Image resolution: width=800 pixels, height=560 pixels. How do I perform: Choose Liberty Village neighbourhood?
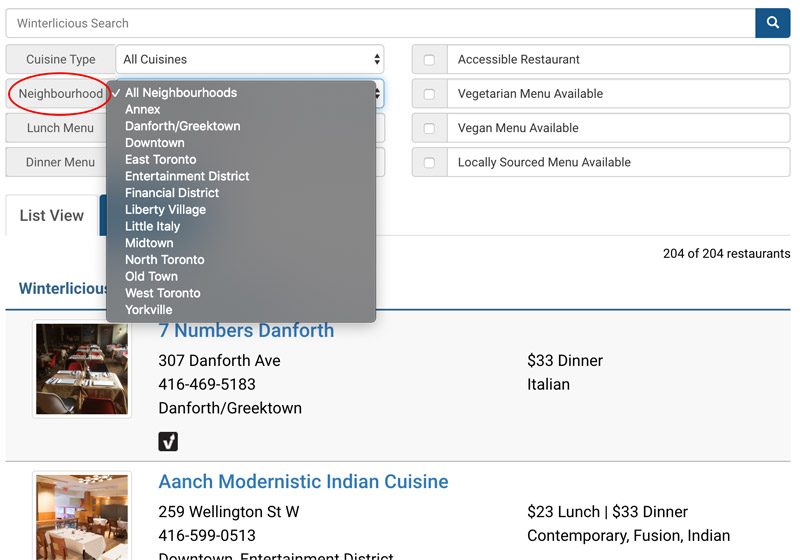pyautogui.click(x=241, y=210)
